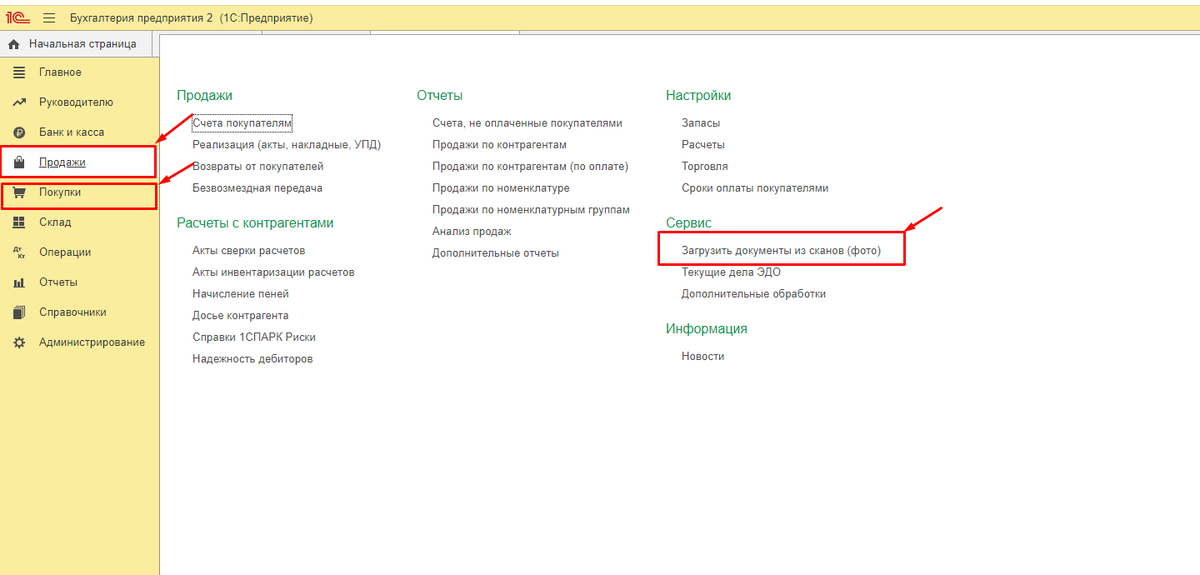Screen dimensions: 1200x575
Task: Click the Отчеты bar chart icon
Action: [x=18, y=282]
